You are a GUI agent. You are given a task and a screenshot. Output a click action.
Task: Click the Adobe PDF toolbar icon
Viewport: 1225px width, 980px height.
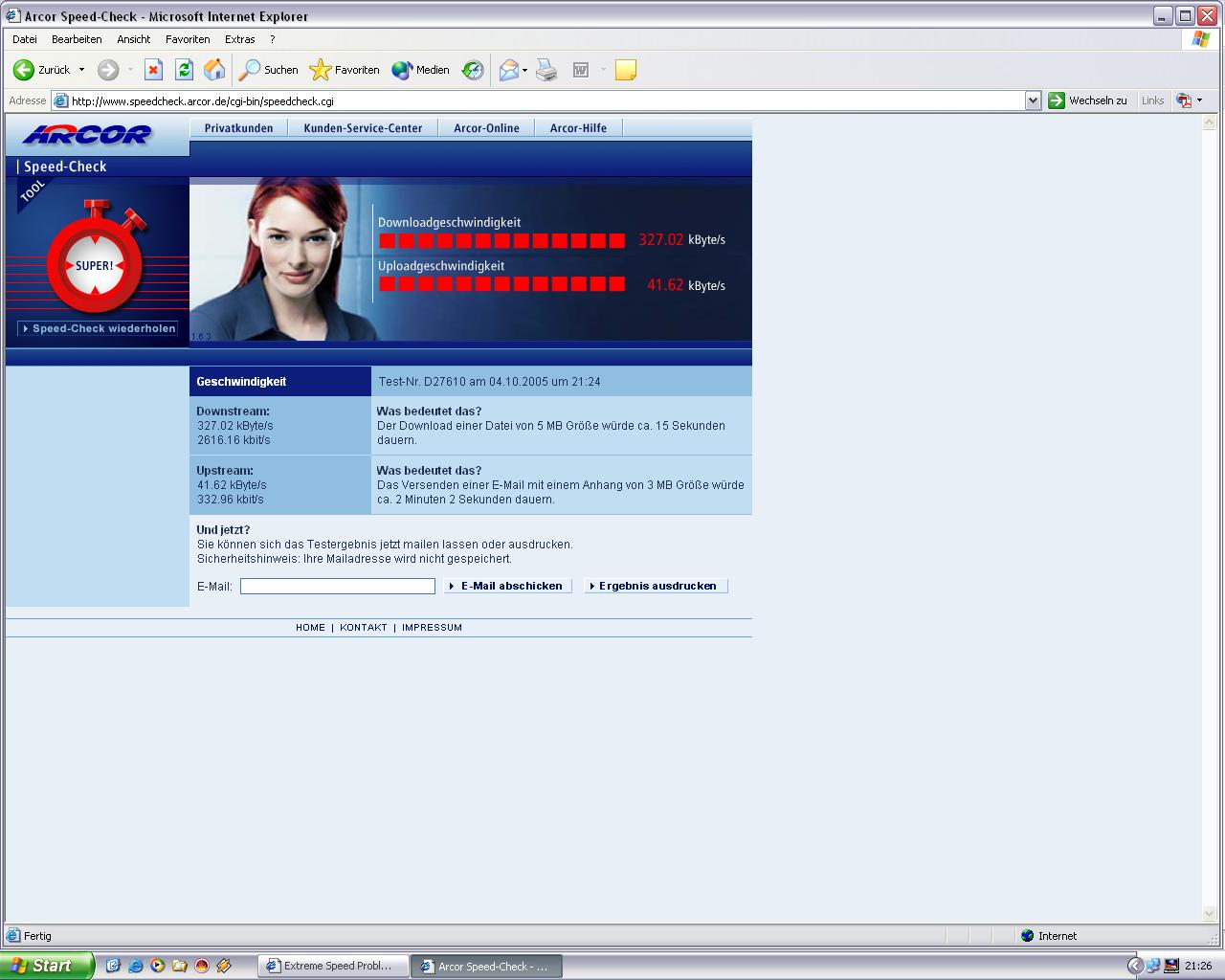pos(1185,100)
